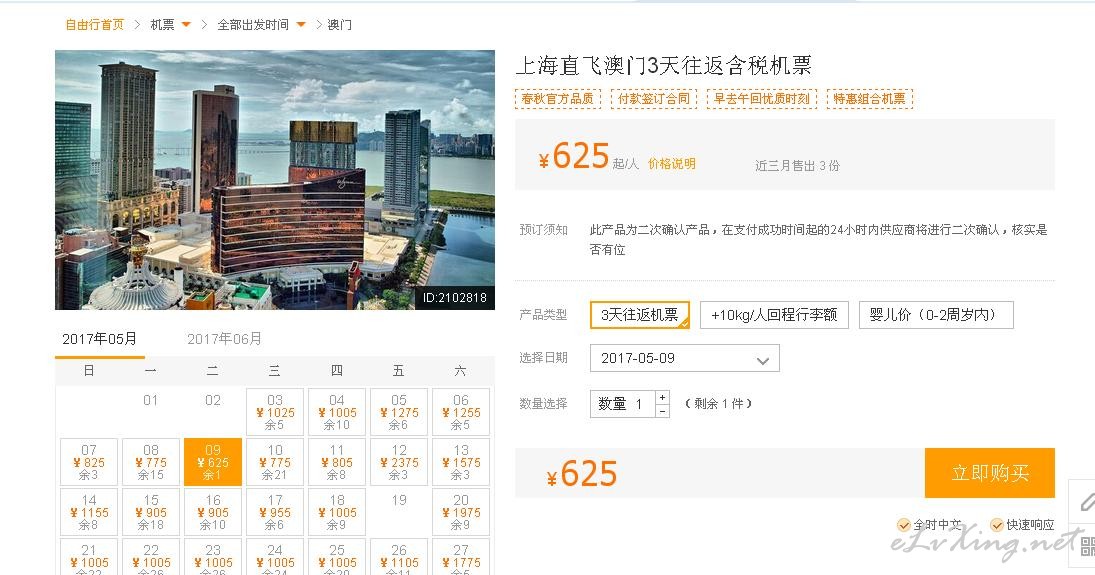Click the 早去午回优质时刻 tag
This screenshot has height=575, width=1095.
pyautogui.click(x=762, y=99)
